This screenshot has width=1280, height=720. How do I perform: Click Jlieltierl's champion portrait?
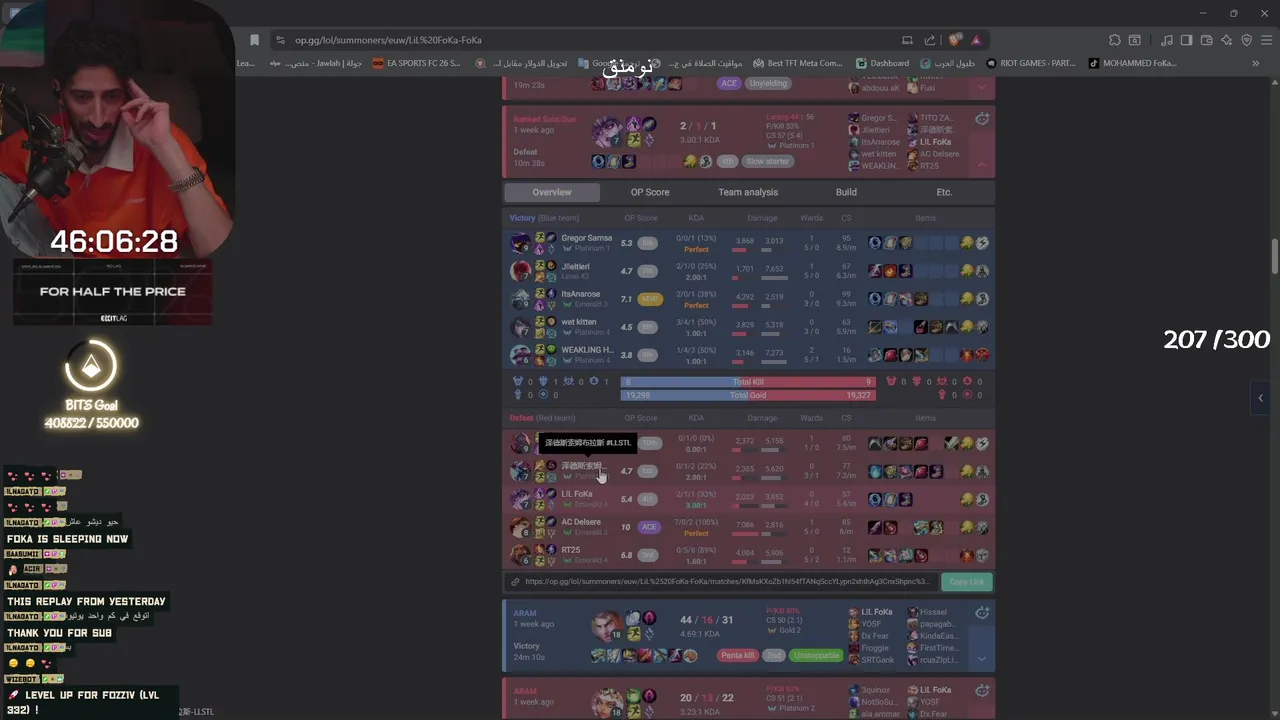click(520, 271)
